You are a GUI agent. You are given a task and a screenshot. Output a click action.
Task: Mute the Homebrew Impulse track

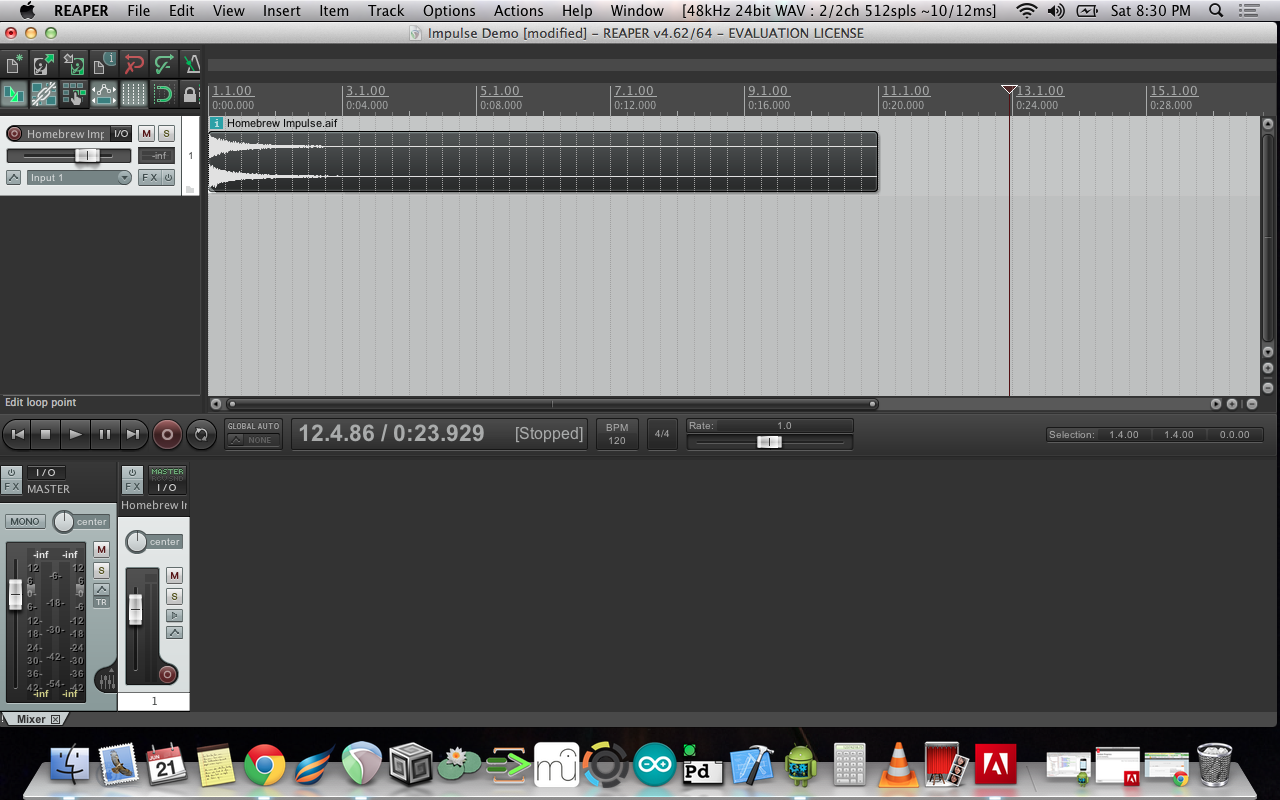coord(146,133)
